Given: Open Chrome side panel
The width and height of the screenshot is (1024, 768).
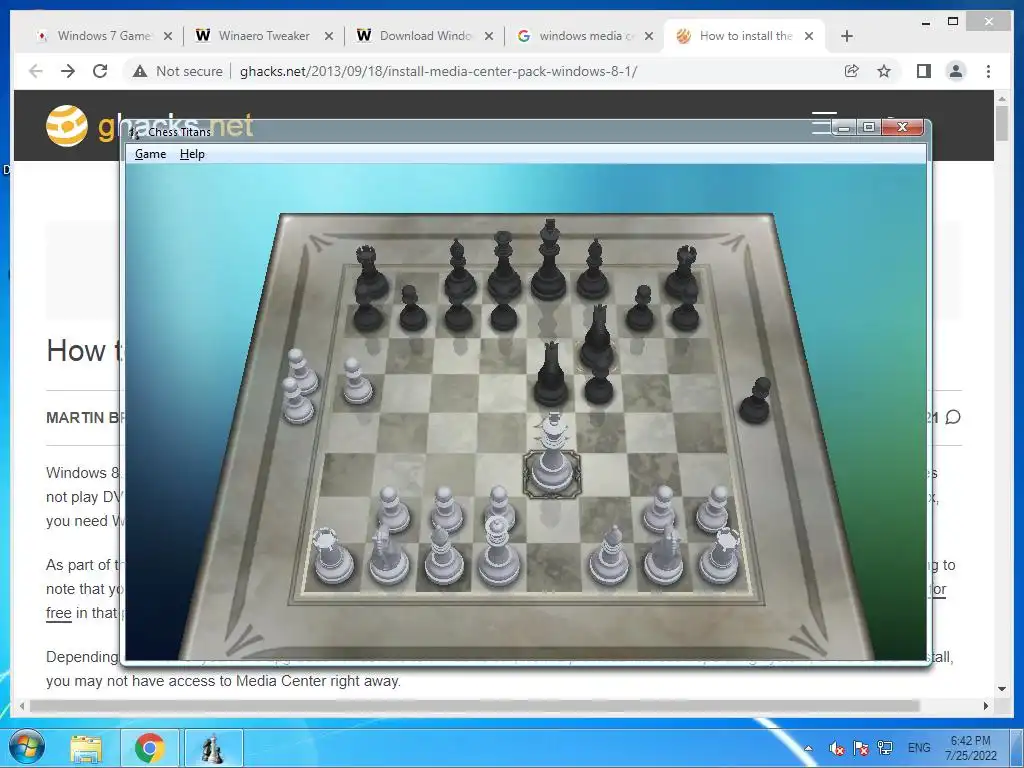Looking at the screenshot, I should tap(923, 71).
